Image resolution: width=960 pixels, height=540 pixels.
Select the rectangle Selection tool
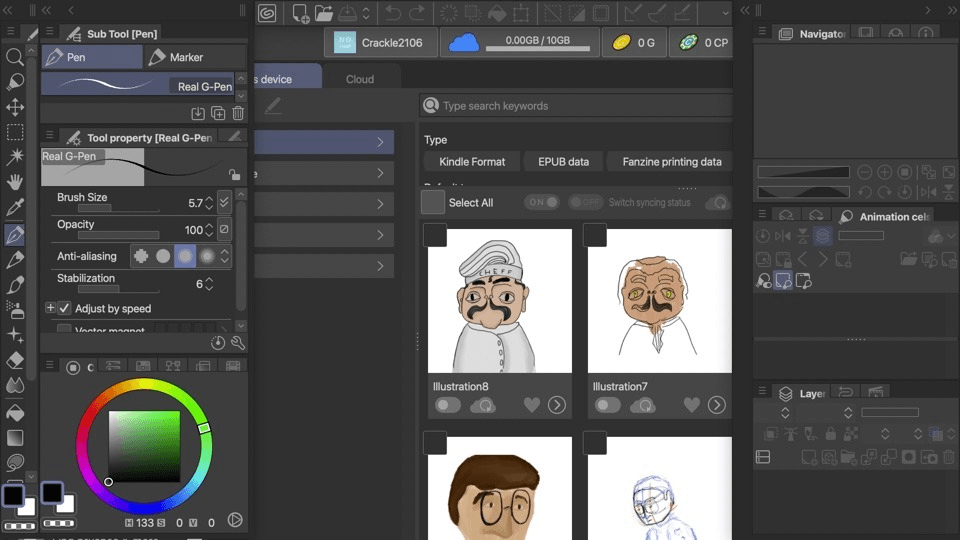[x=15, y=132]
